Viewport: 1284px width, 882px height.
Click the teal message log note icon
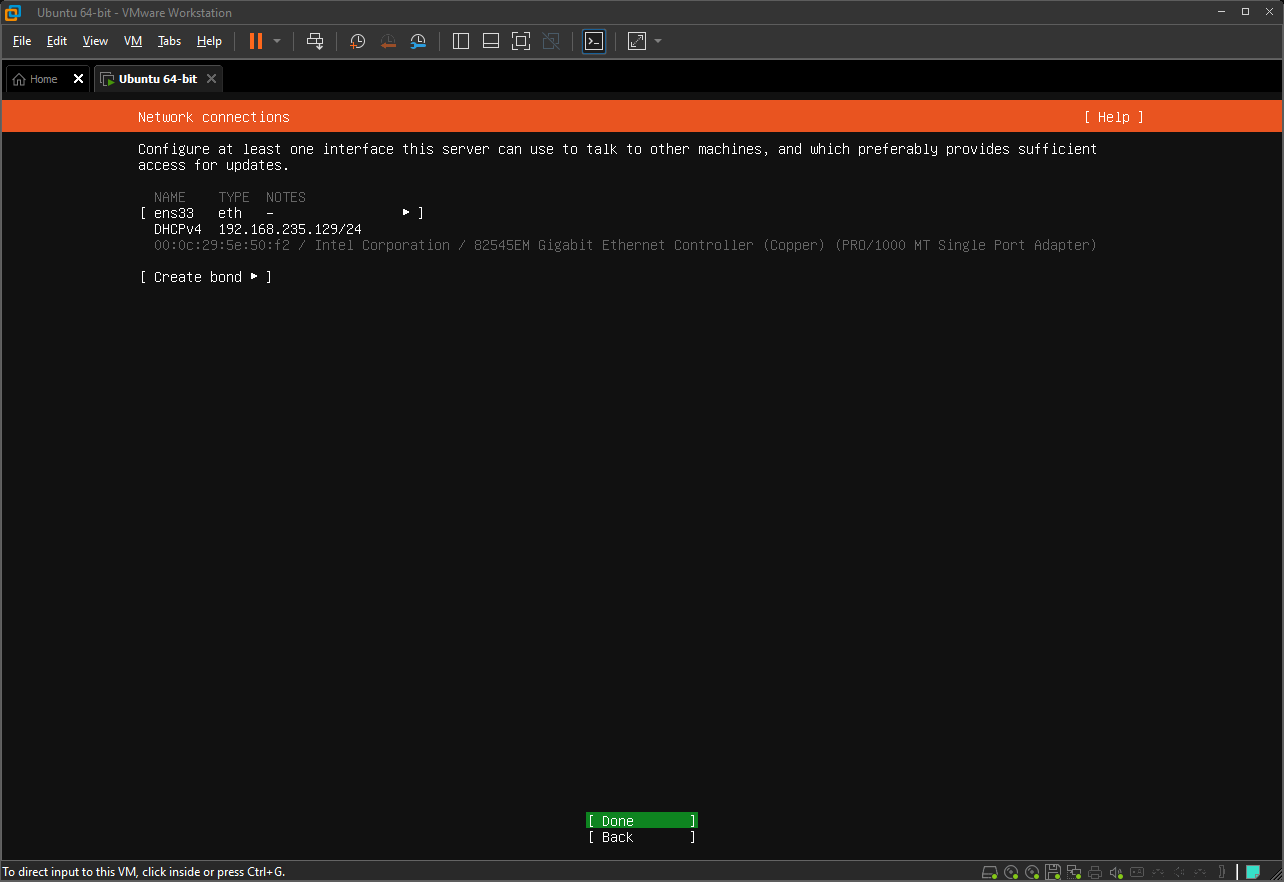click(x=1252, y=872)
